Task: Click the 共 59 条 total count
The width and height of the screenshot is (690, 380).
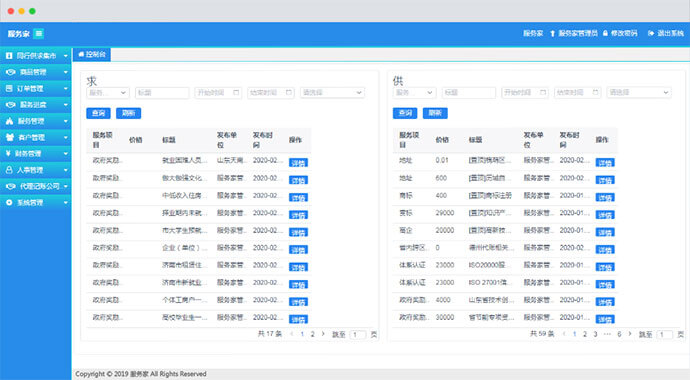Action: click(542, 334)
